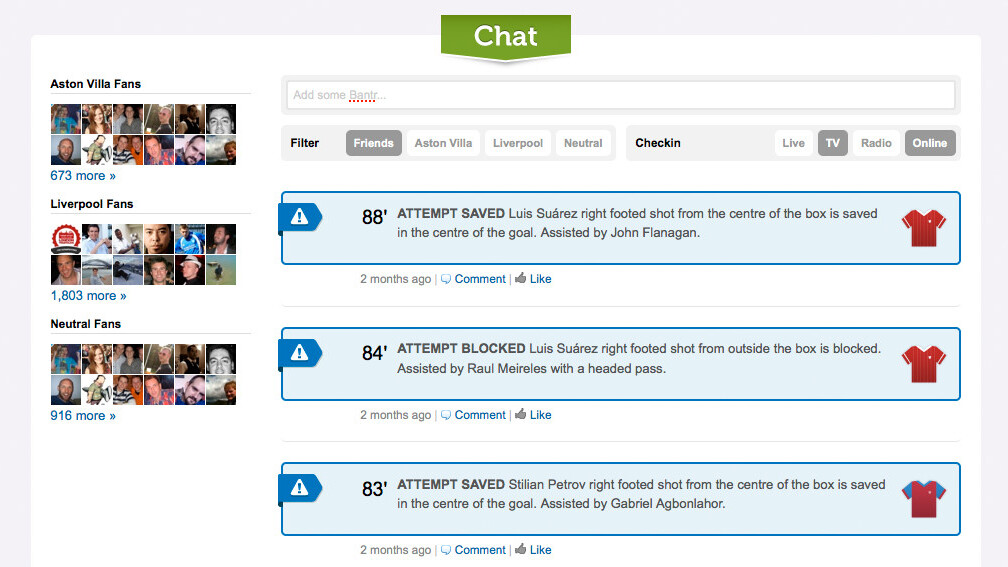Toggle the Friends filter
The height and width of the screenshot is (567, 1008).
pos(373,143)
